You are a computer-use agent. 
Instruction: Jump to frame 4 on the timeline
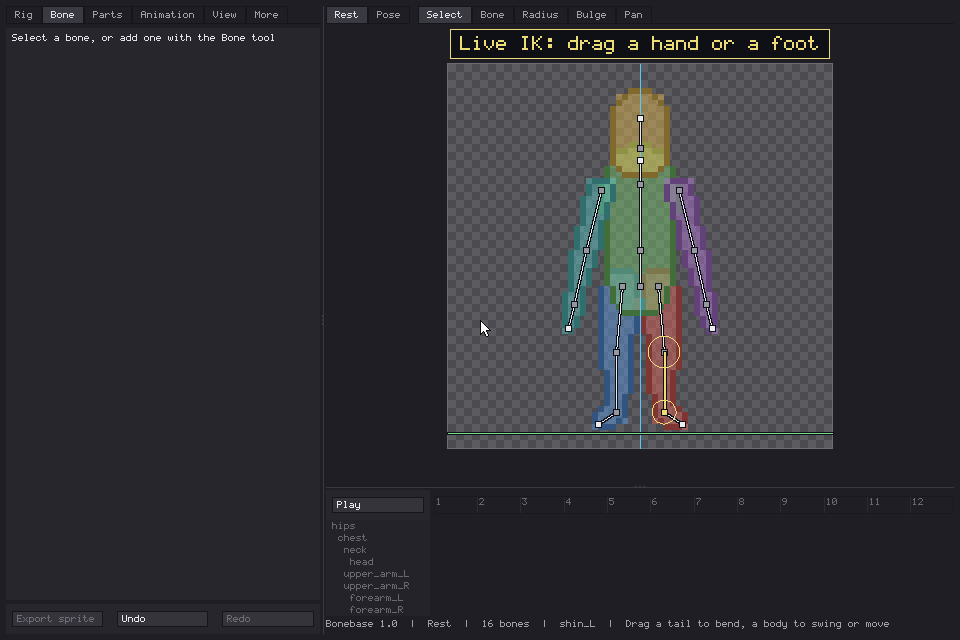pos(568,502)
